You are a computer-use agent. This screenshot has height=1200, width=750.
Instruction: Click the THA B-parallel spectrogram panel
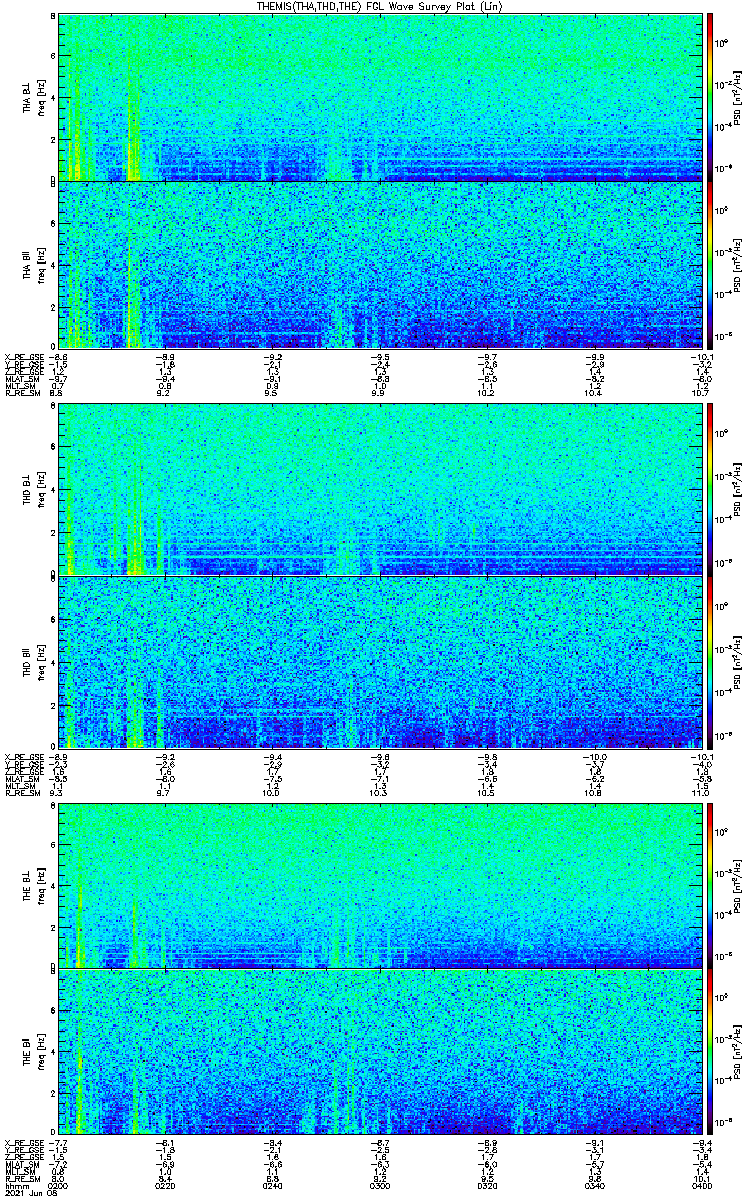(x=379, y=264)
